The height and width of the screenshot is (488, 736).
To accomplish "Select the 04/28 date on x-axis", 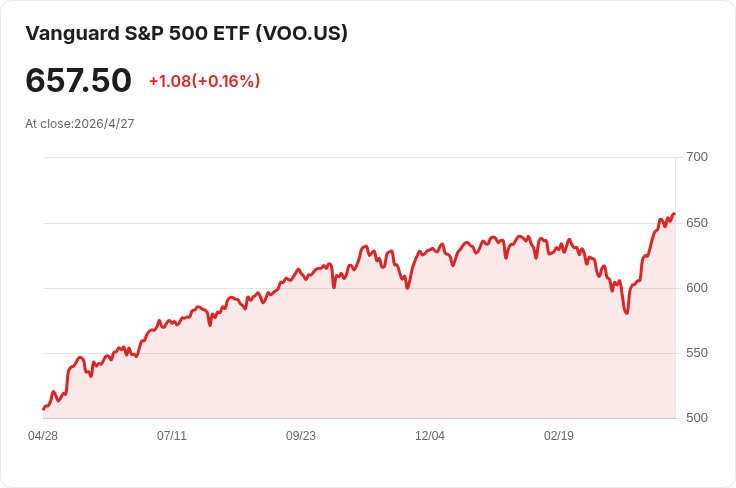I will point(43,436).
